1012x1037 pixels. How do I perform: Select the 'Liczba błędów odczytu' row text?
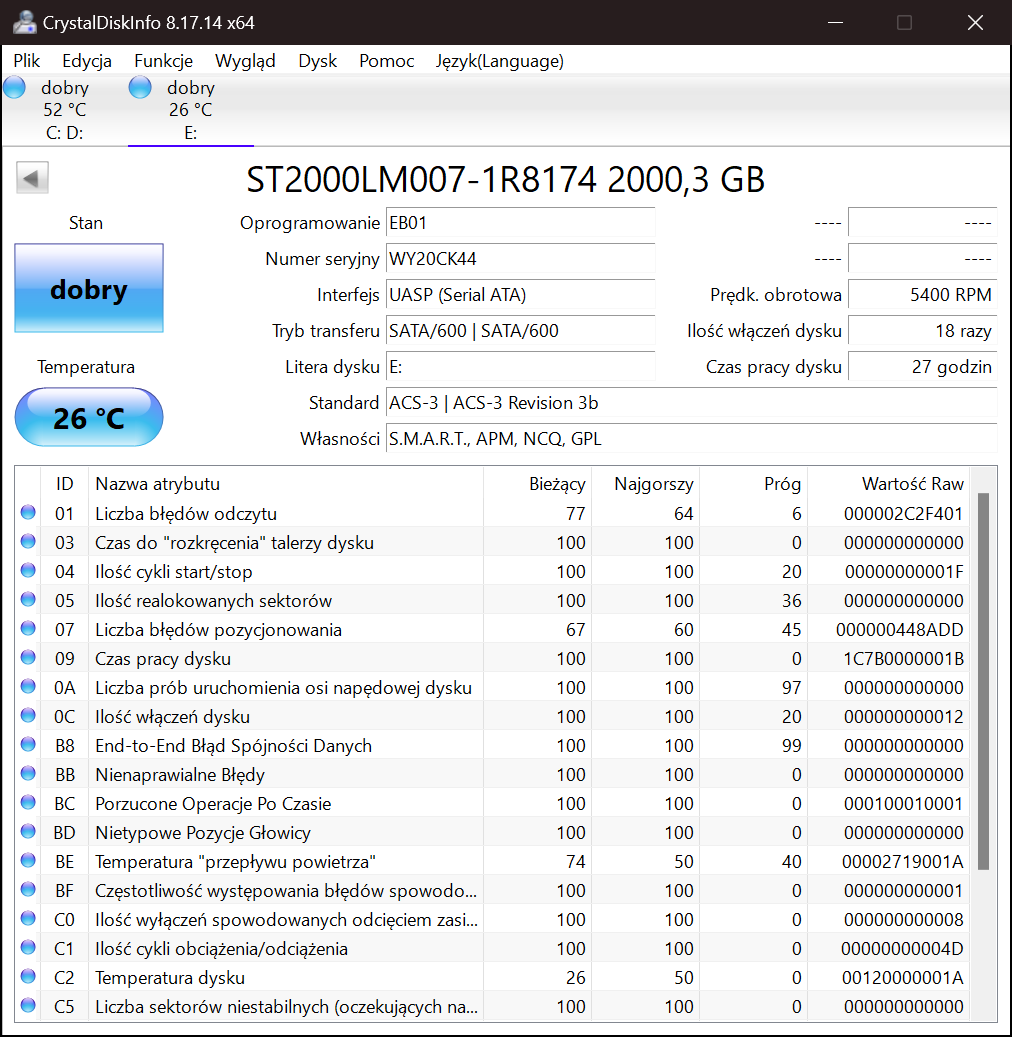pos(186,513)
